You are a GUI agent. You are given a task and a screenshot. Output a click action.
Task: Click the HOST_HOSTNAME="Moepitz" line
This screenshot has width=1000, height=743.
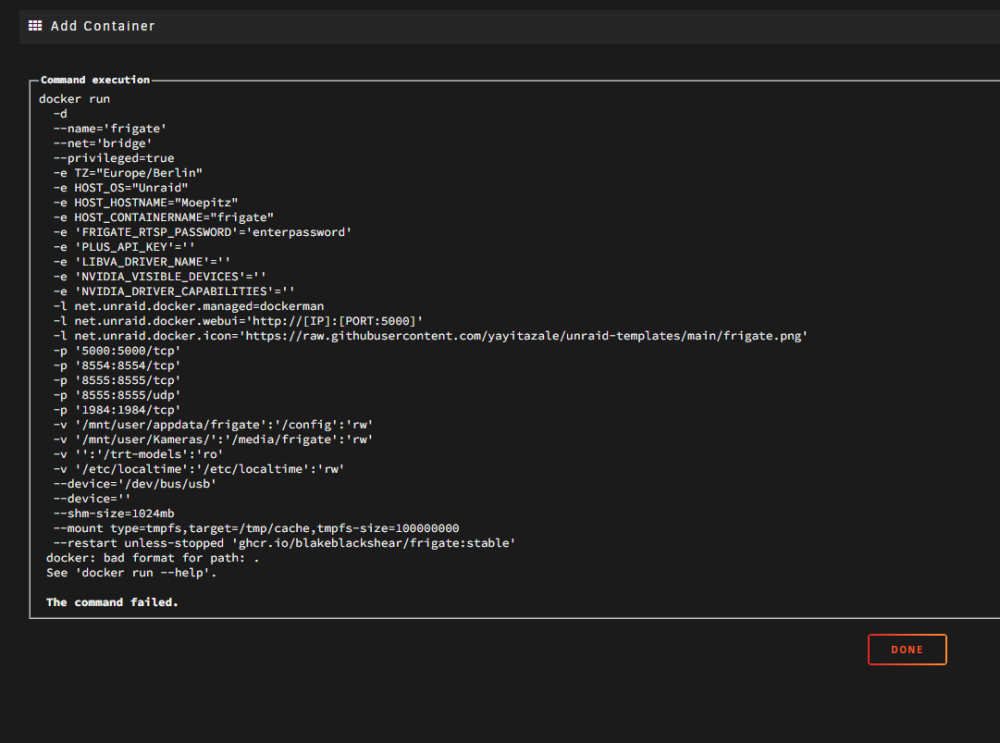point(145,202)
